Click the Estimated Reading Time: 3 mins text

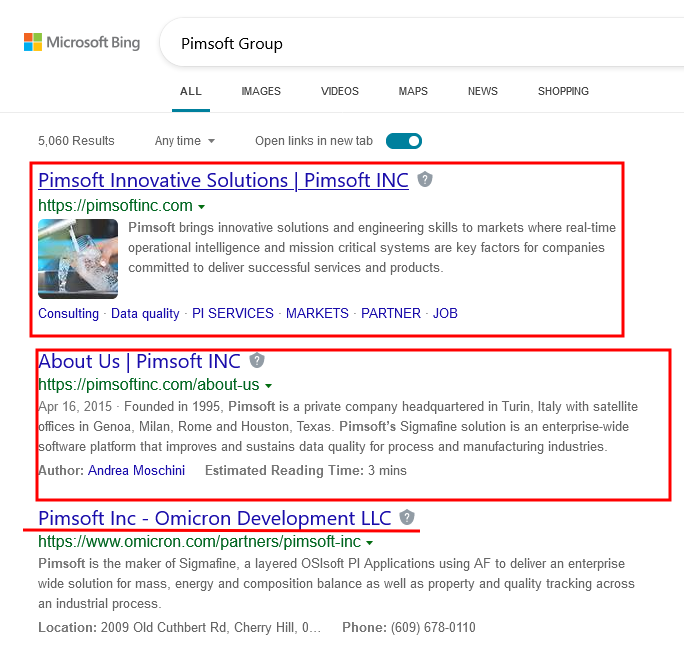(x=306, y=470)
